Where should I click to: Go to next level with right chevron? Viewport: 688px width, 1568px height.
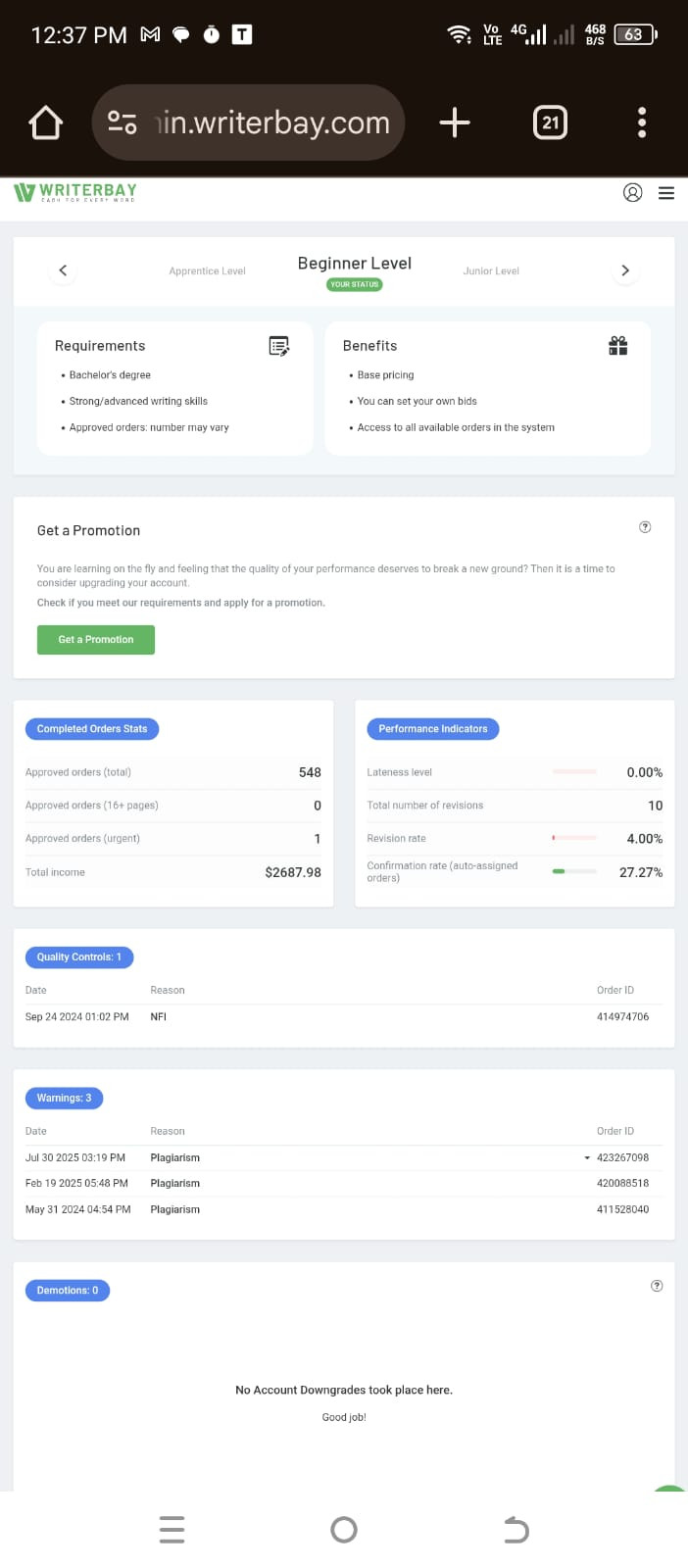pyautogui.click(x=625, y=270)
